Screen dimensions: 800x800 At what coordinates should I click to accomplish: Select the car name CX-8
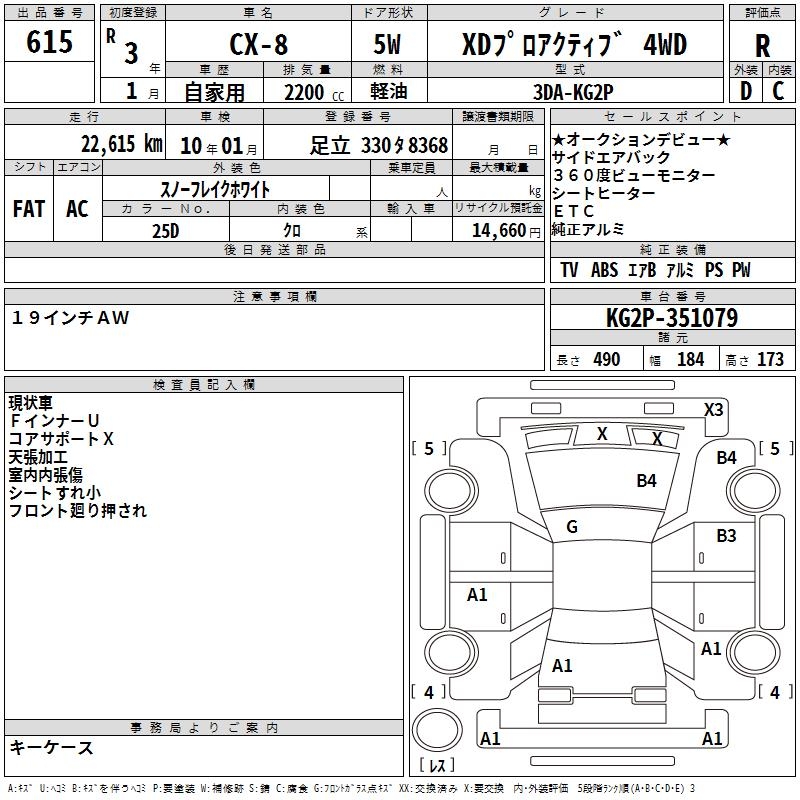pyautogui.click(x=256, y=44)
